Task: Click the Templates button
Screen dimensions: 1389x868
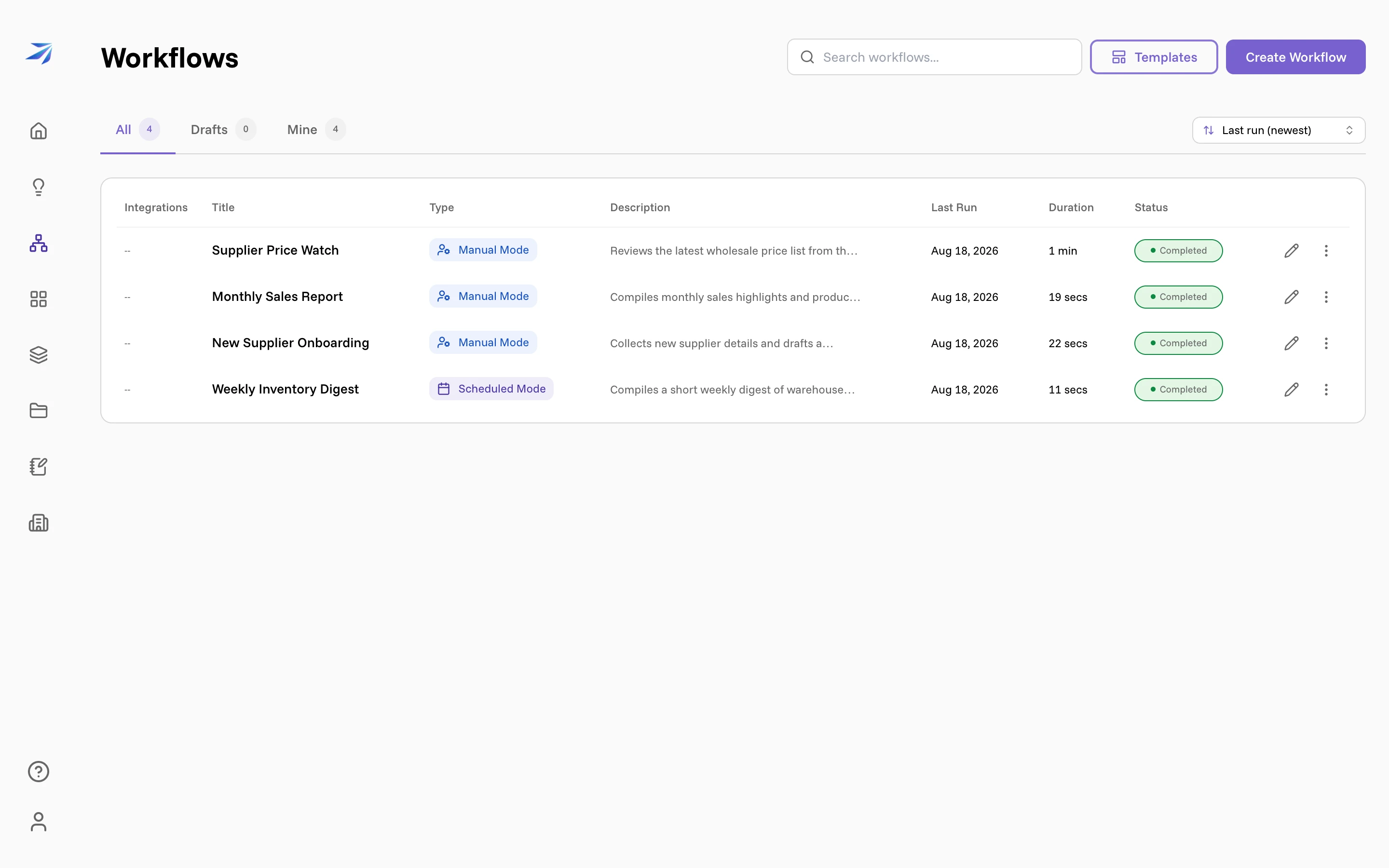Action: 1154,57
